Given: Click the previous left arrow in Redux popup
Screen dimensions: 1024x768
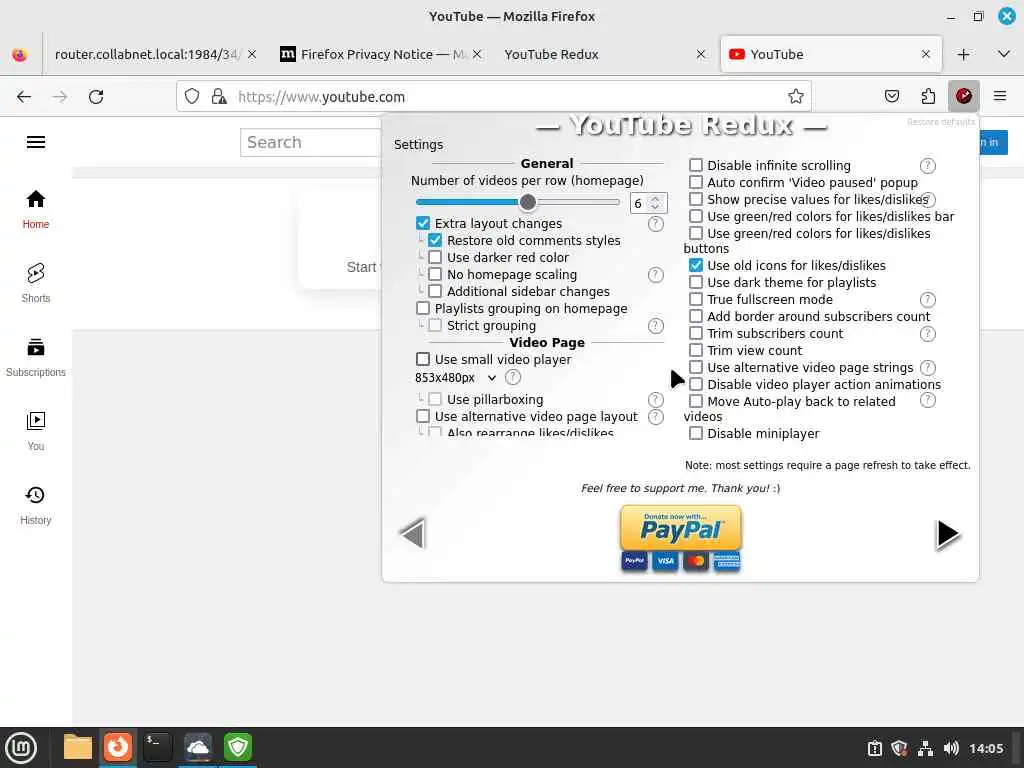Looking at the screenshot, I should coord(413,534).
